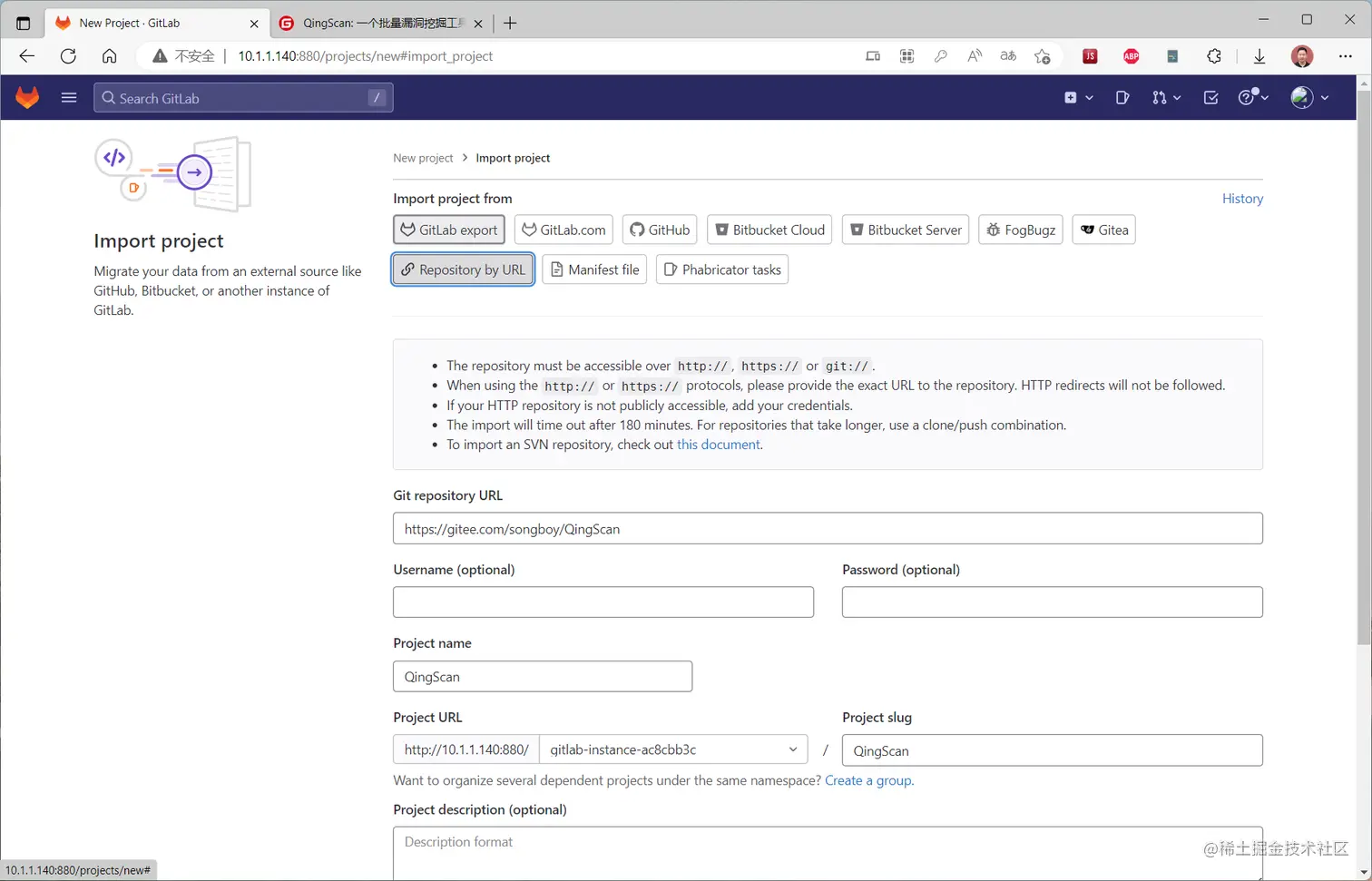Click the JS extension icon

[x=1090, y=56]
